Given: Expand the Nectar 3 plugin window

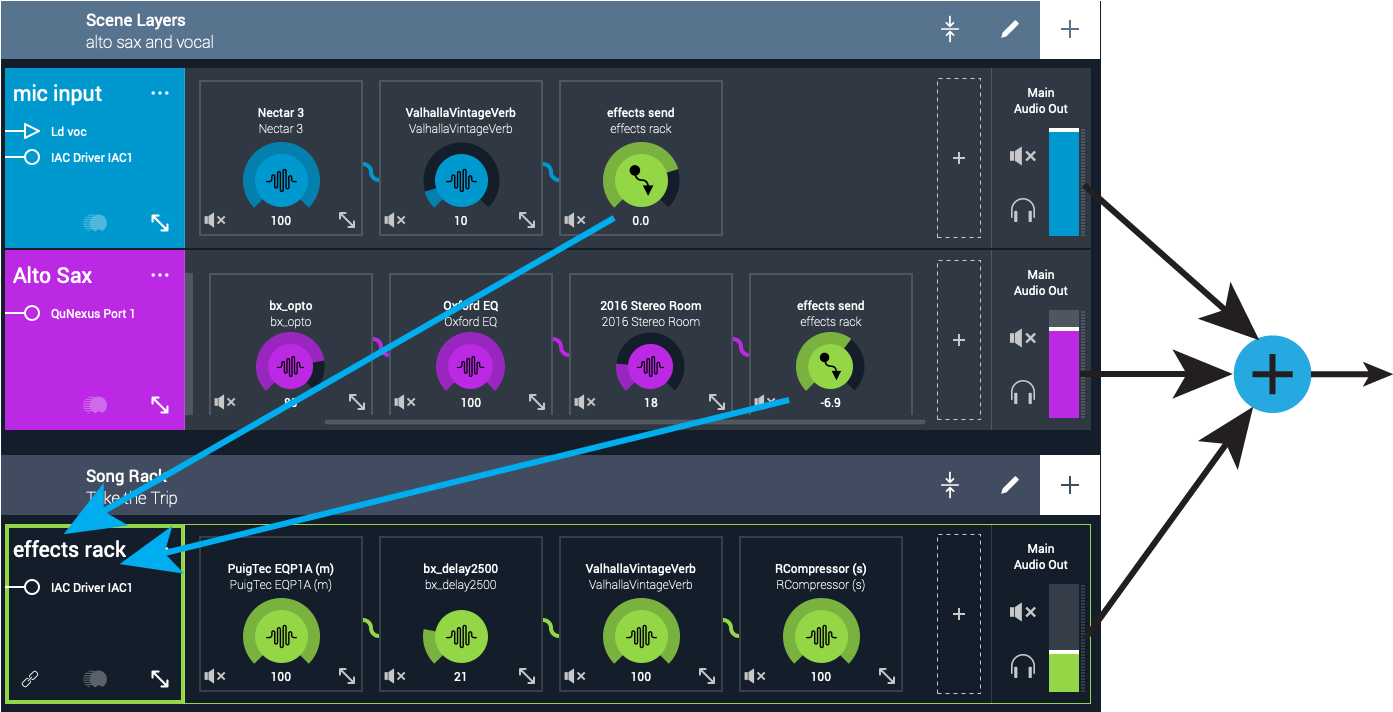Looking at the screenshot, I should 347,220.
